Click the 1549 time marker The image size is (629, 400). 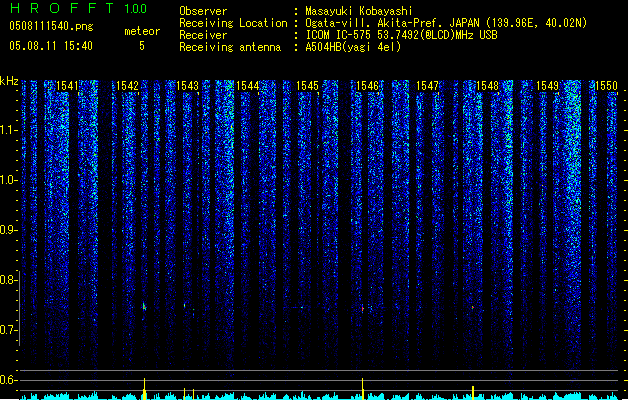(x=547, y=86)
